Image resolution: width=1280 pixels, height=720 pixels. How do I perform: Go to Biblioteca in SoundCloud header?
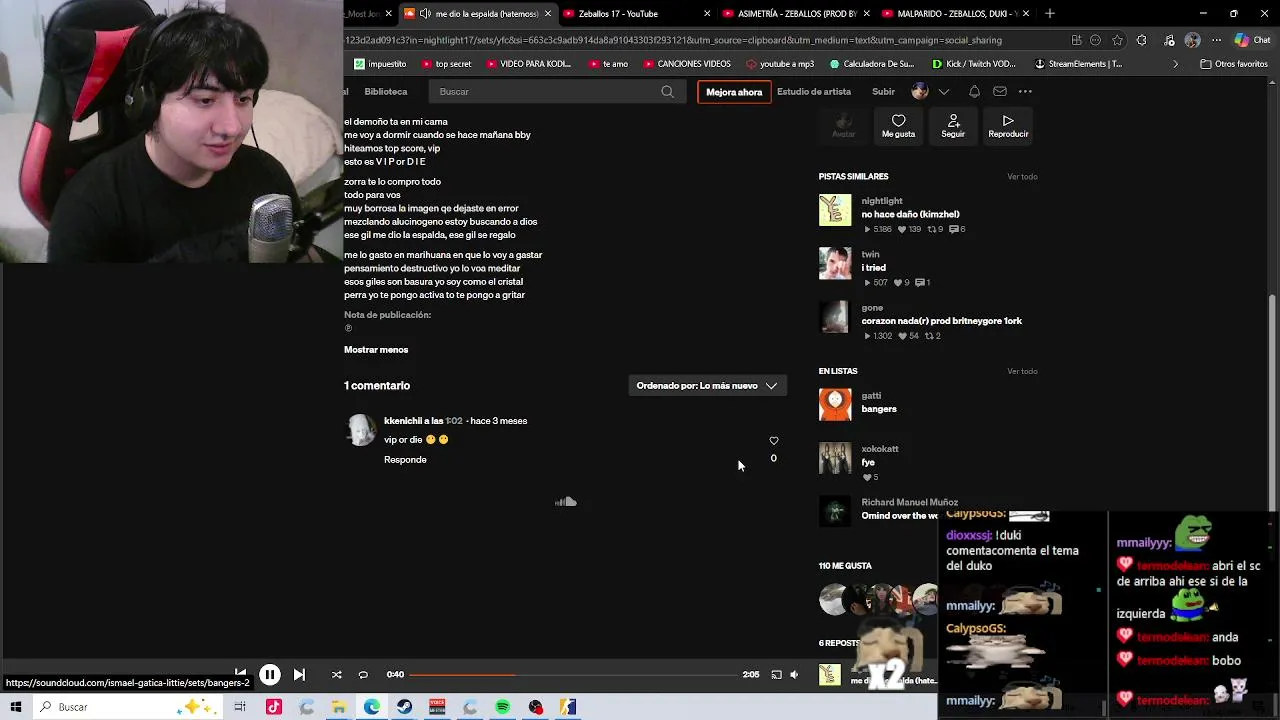click(386, 92)
